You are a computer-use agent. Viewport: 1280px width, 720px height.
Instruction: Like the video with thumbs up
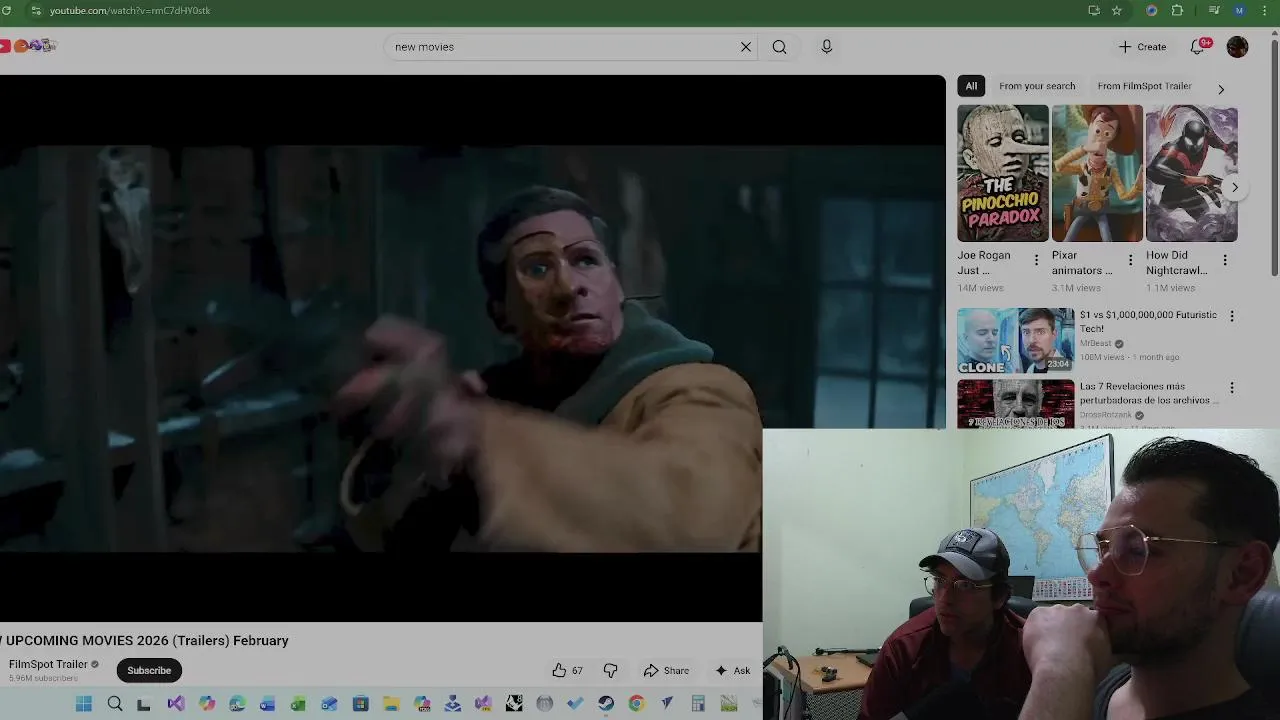[x=567, y=671]
